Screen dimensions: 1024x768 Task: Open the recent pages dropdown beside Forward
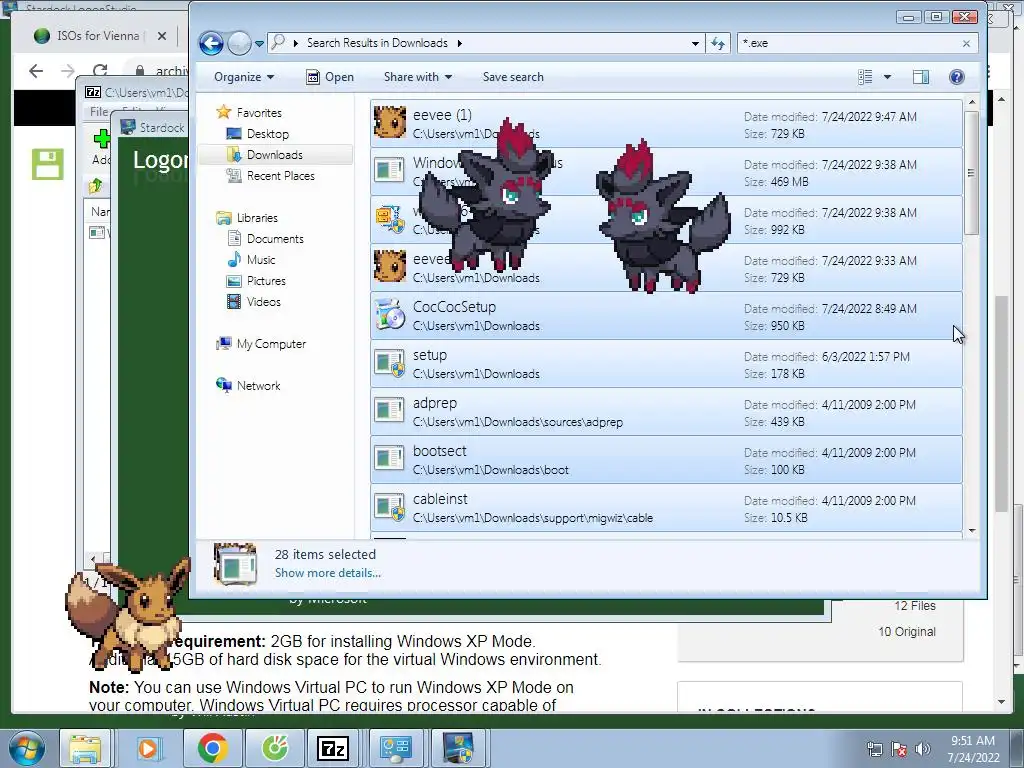pos(259,44)
